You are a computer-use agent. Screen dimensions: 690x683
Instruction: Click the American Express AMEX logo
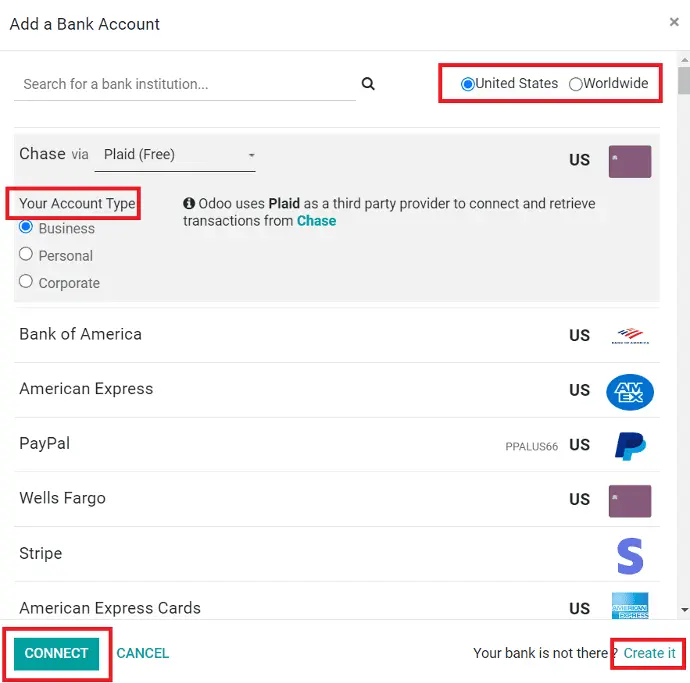point(630,392)
